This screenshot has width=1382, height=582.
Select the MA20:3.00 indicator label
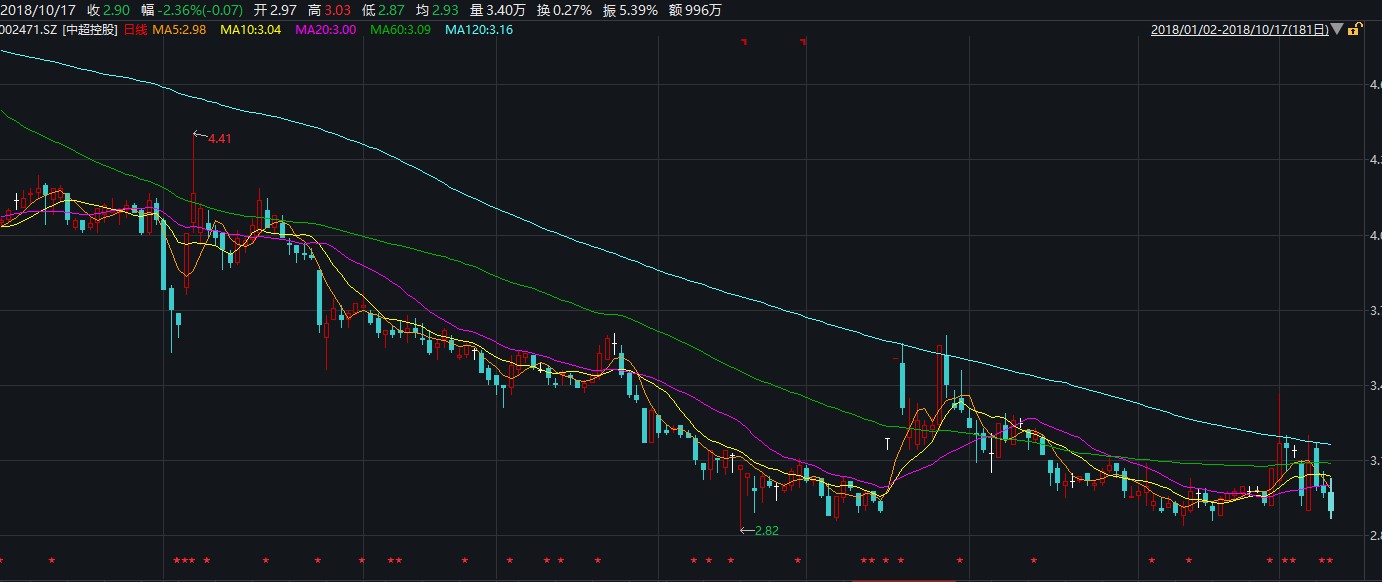tap(326, 30)
